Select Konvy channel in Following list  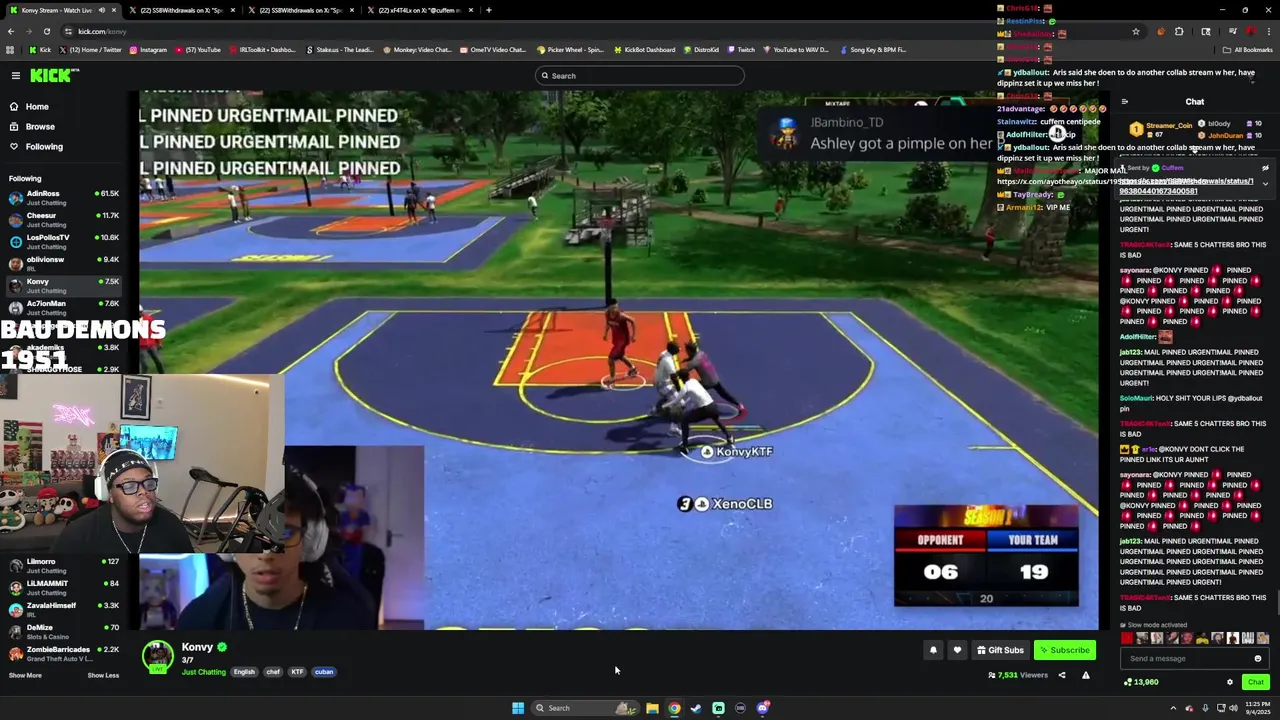point(65,285)
